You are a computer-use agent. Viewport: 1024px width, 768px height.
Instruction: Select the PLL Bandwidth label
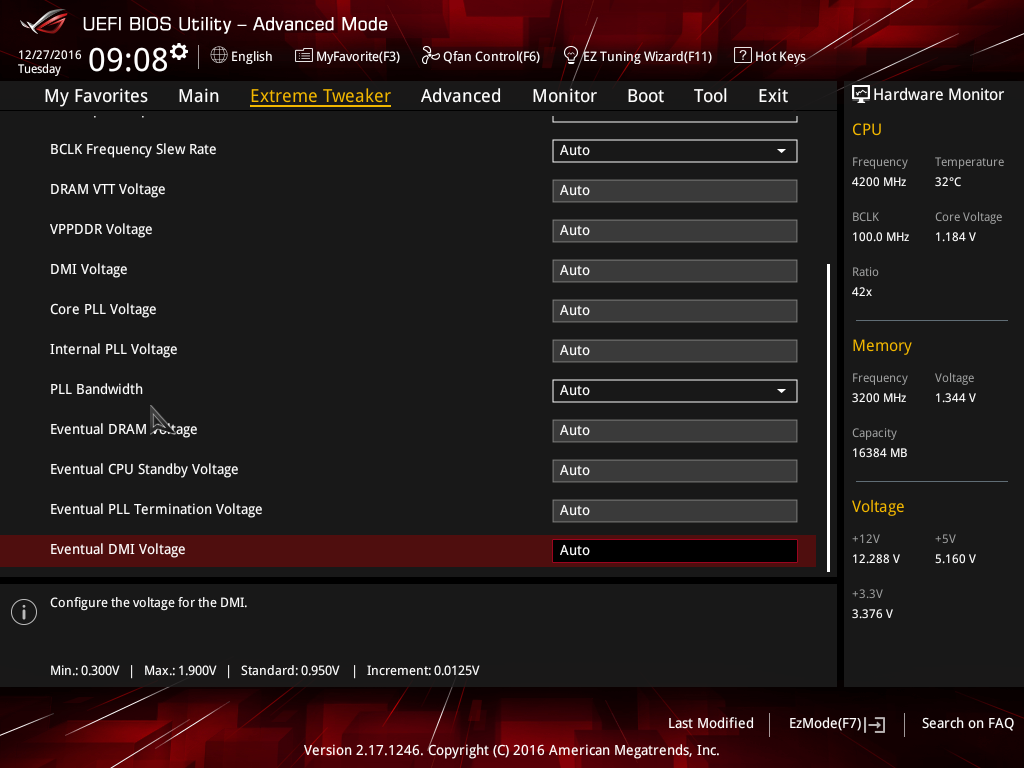click(97, 389)
